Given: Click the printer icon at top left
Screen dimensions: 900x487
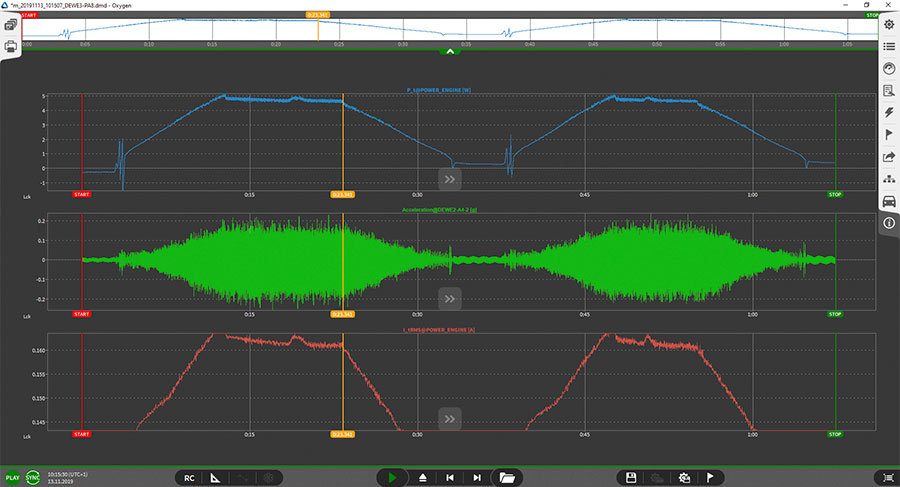Looking at the screenshot, I should 10,47.
